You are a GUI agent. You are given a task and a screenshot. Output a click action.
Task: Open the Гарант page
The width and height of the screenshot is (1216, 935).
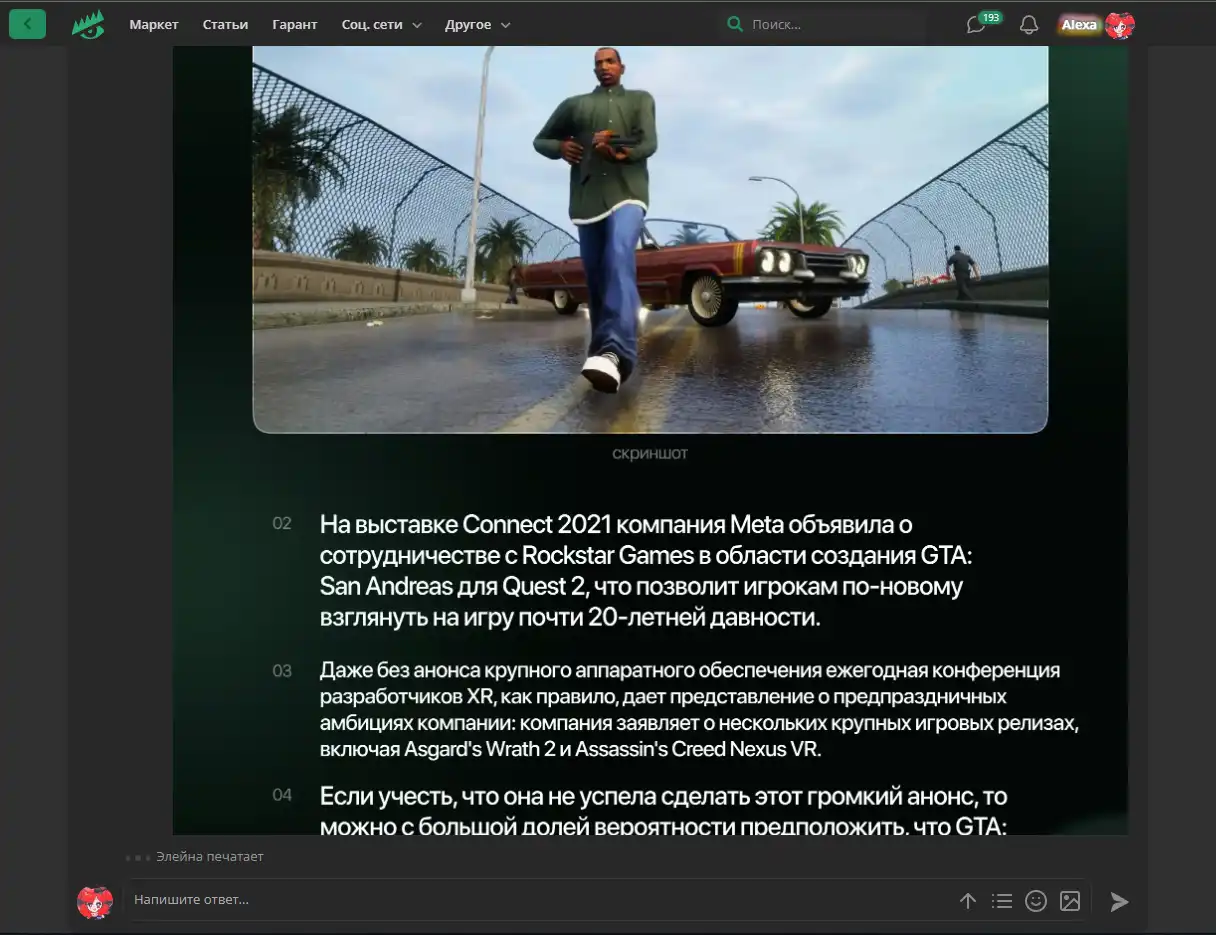[295, 24]
